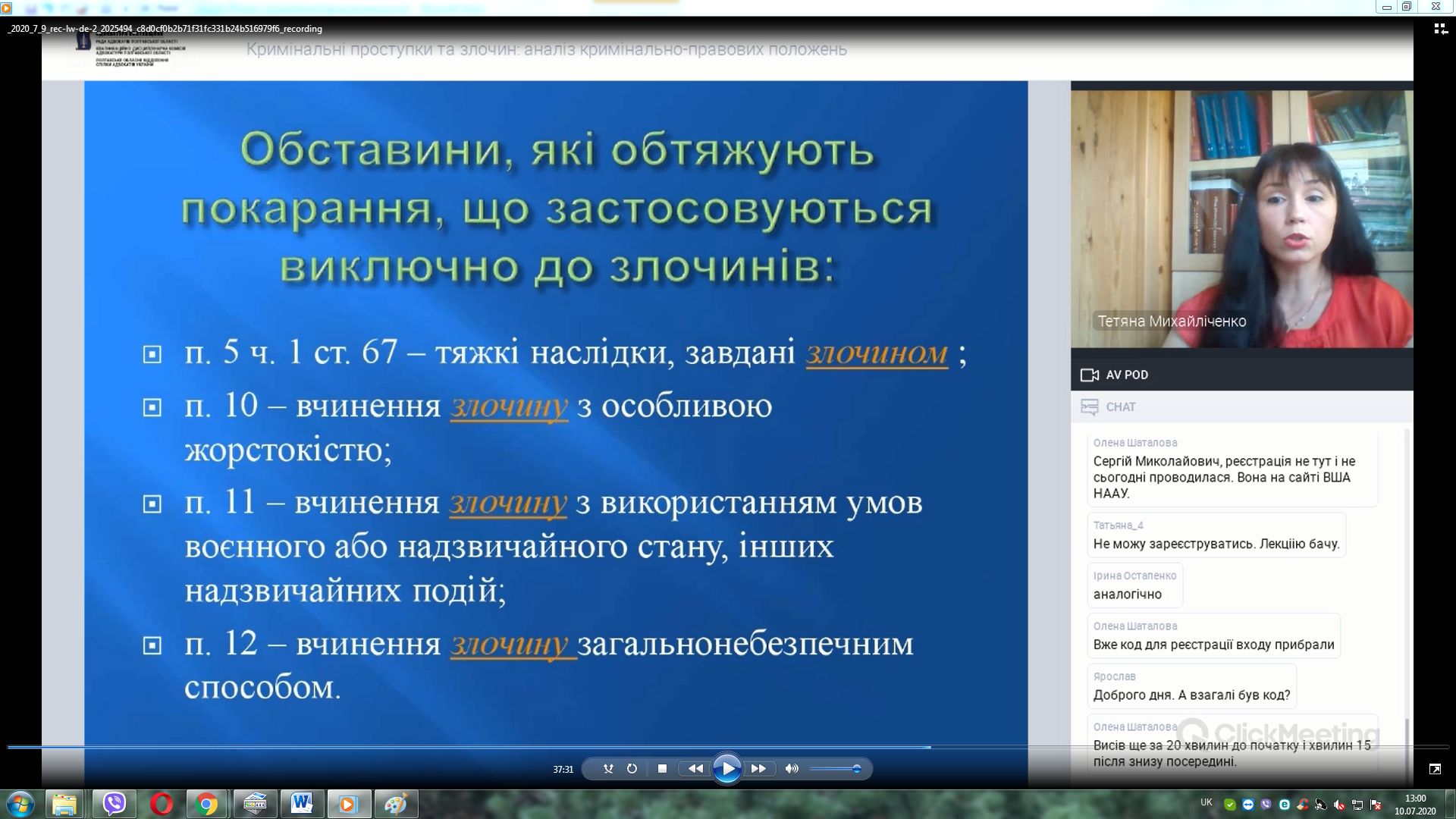Open Action Center flag icon
Screen dimensions: 1456x819
(x=1375, y=805)
